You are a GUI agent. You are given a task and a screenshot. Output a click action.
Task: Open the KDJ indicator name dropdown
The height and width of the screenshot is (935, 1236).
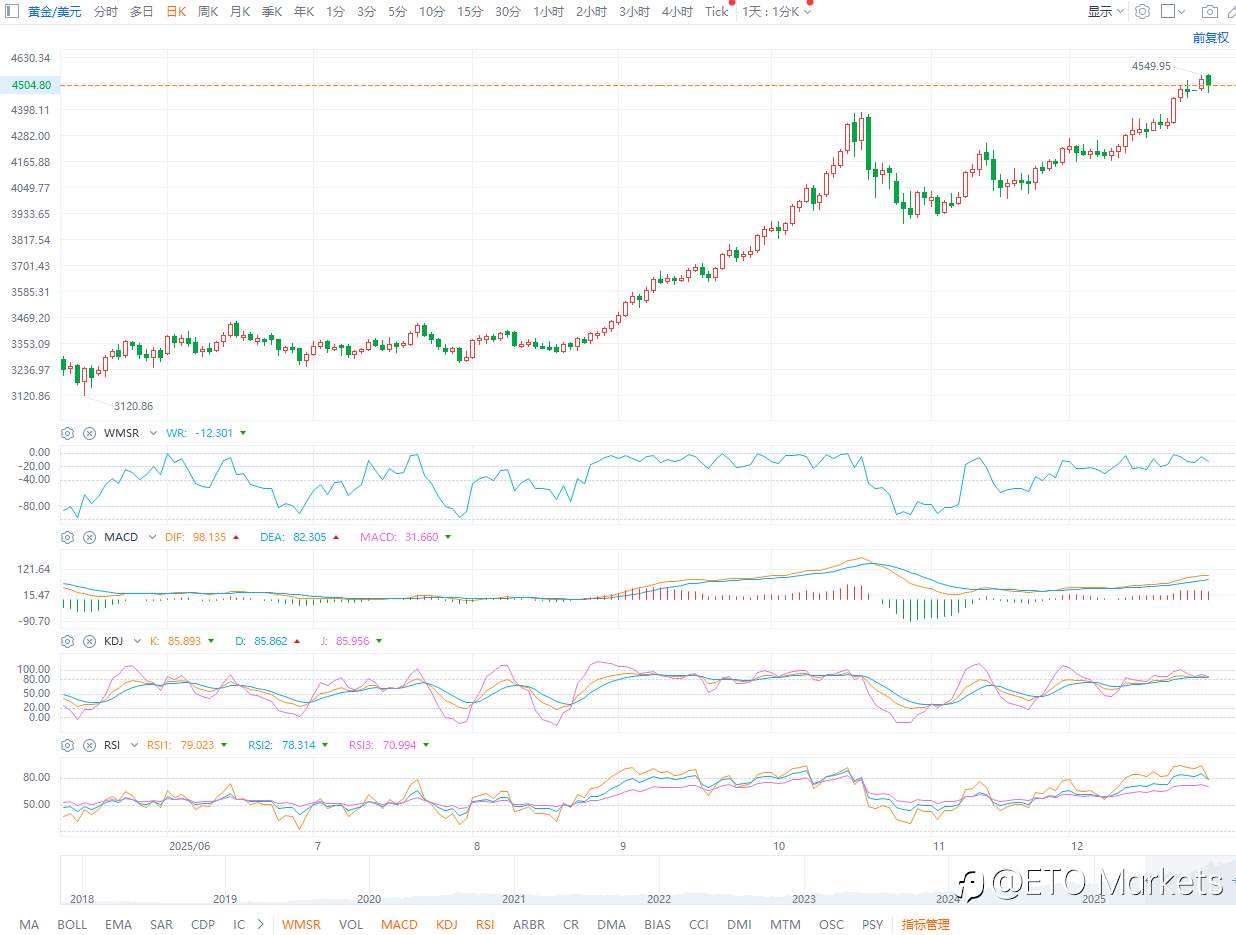(x=134, y=641)
